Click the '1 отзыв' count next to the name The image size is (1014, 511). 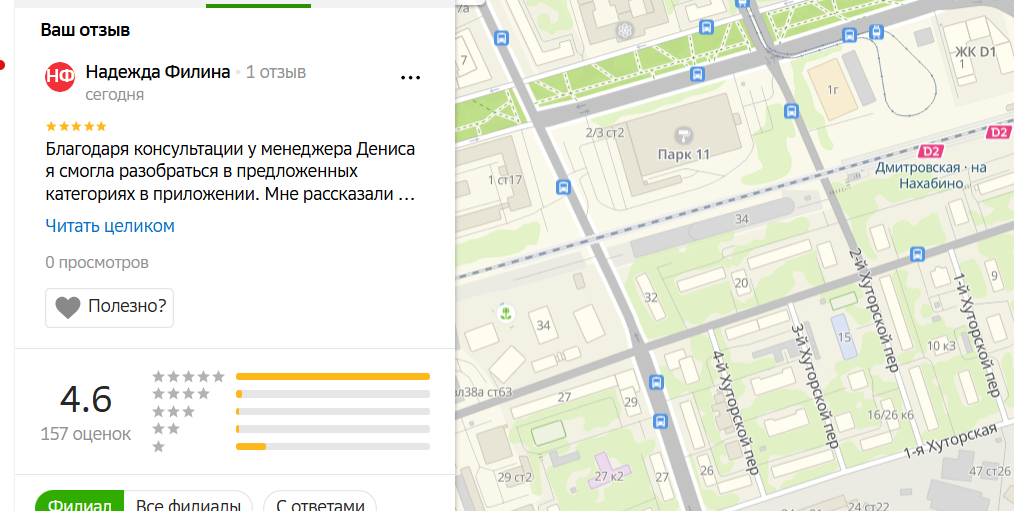click(x=275, y=72)
